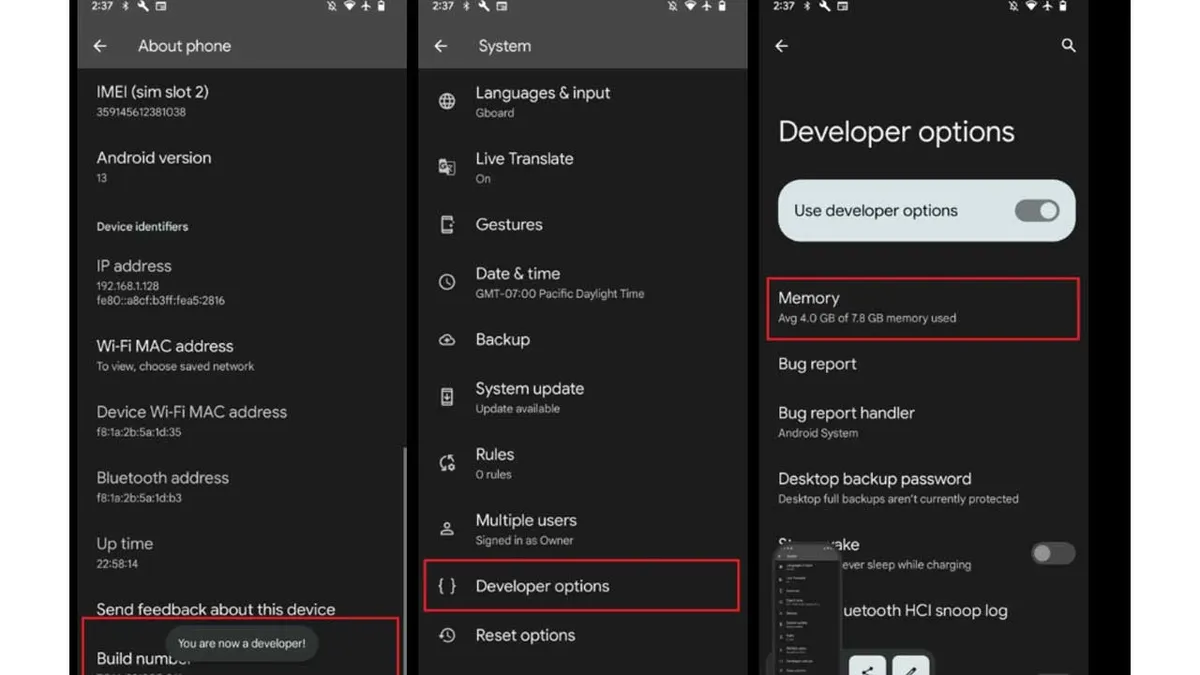Go back from Developer options screen
1200x675 pixels.
coord(782,46)
